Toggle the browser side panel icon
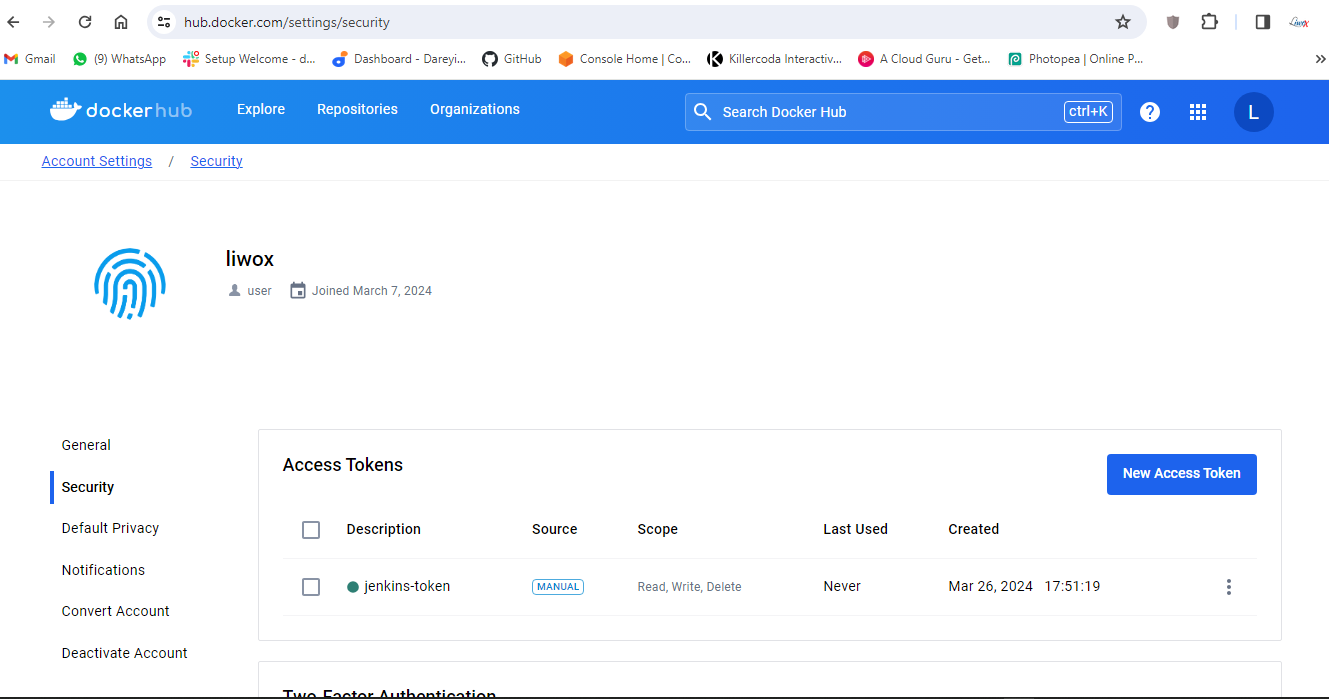The width and height of the screenshot is (1329, 699). [1262, 22]
